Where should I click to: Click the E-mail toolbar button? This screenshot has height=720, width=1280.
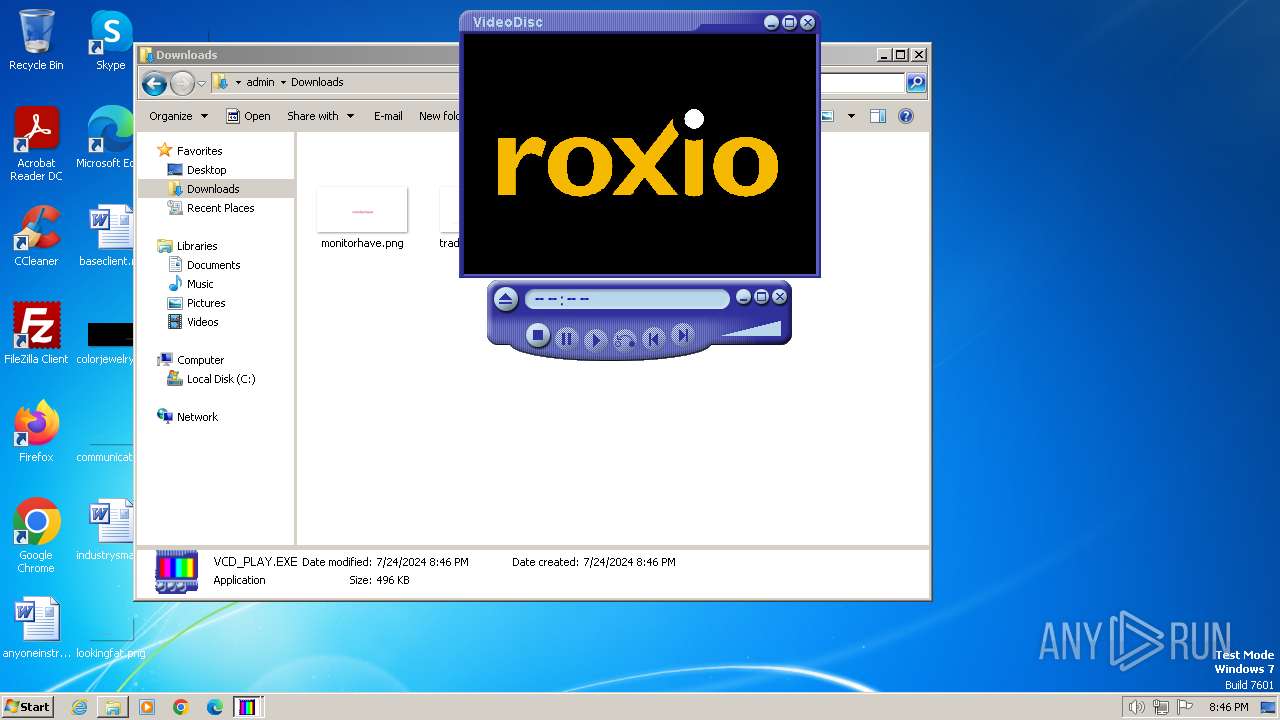[x=388, y=116]
